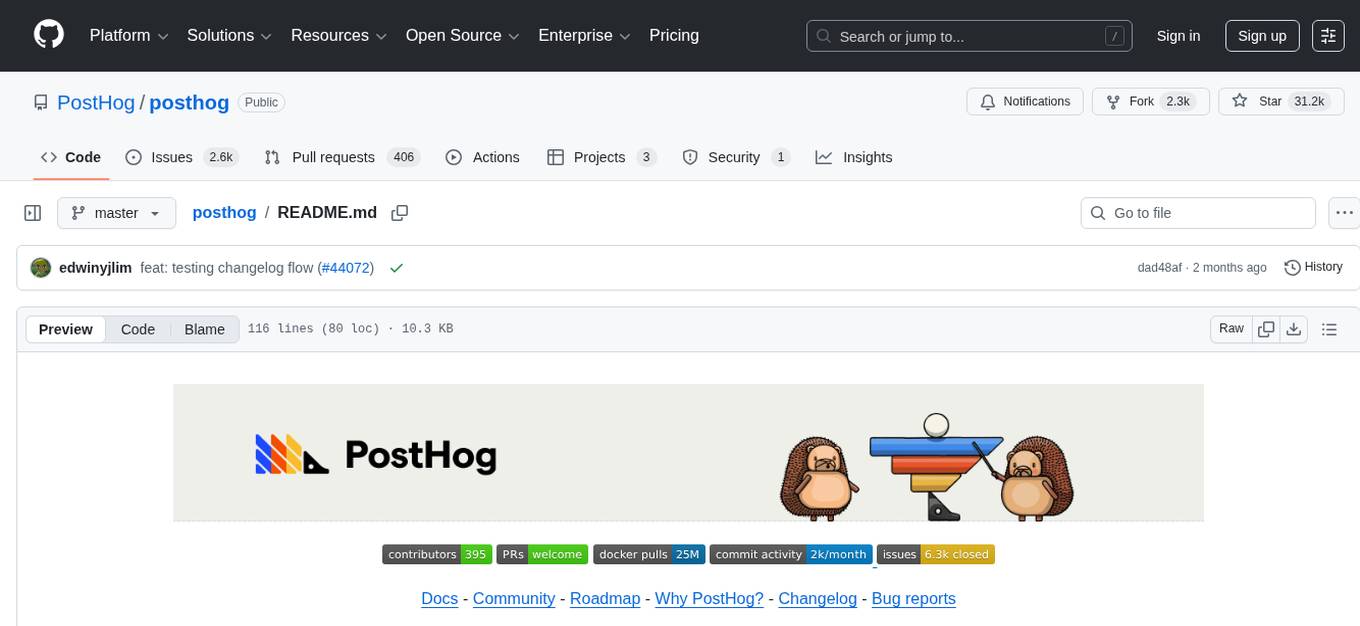Click the GitHub octocat logo

pyautogui.click(x=48, y=35)
